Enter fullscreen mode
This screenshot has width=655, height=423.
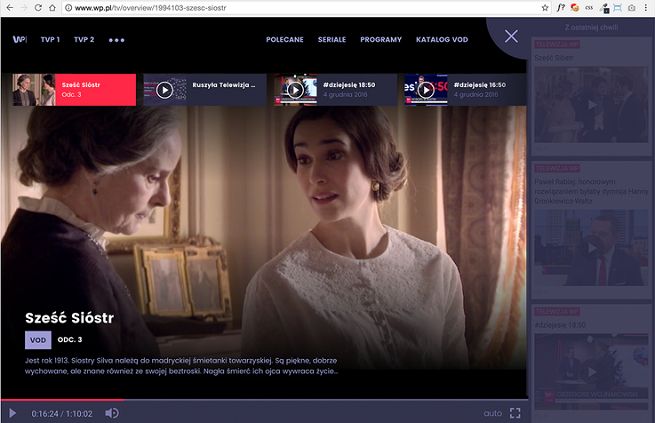tap(515, 413)
